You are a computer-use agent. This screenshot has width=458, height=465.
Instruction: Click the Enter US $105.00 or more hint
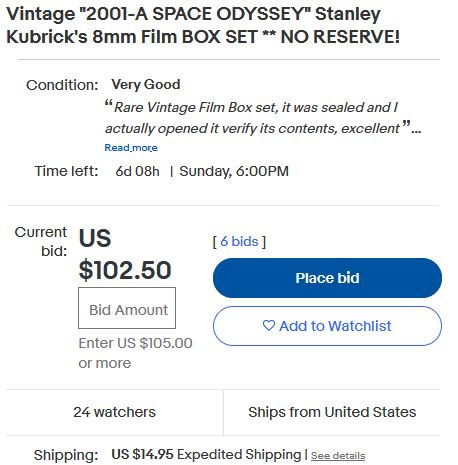click(135, 353)
